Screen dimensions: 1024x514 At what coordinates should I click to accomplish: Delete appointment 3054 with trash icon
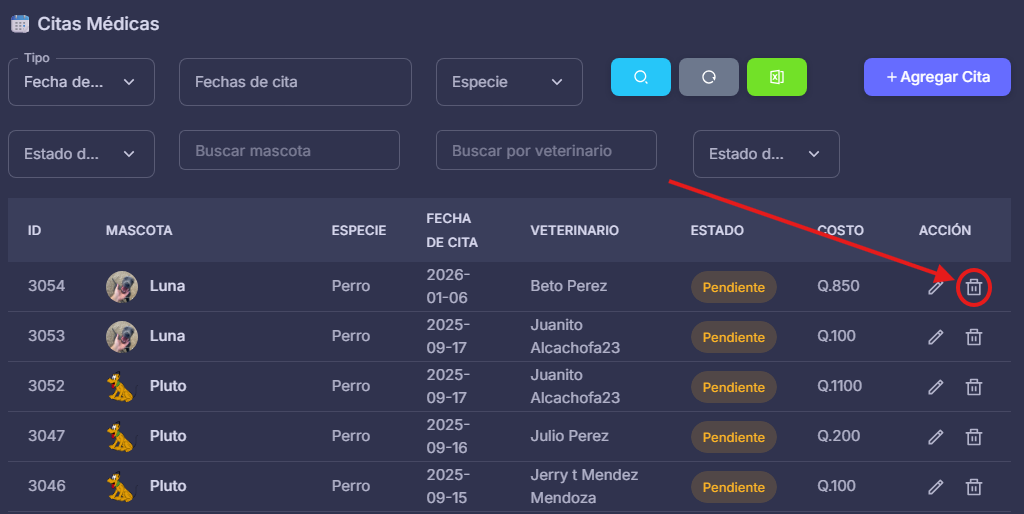(x=974, y=288)
